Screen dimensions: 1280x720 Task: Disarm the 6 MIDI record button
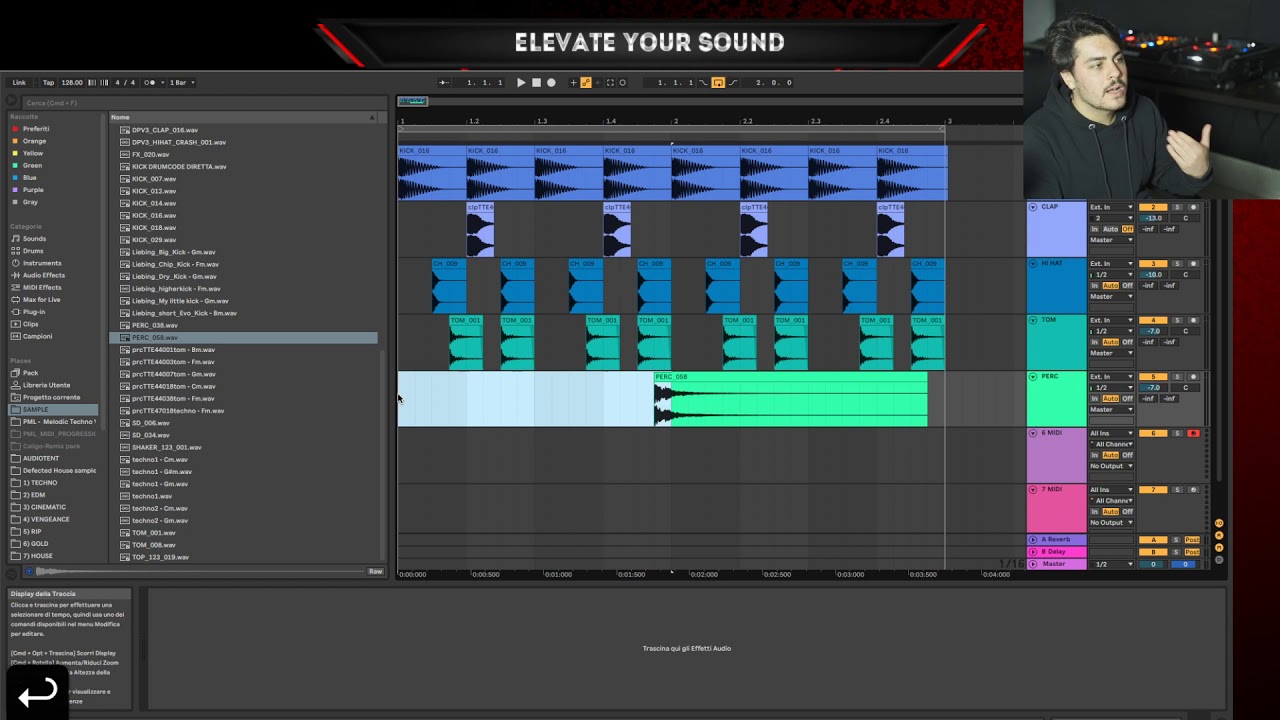pyautogui.click(x=1193, y=433)
